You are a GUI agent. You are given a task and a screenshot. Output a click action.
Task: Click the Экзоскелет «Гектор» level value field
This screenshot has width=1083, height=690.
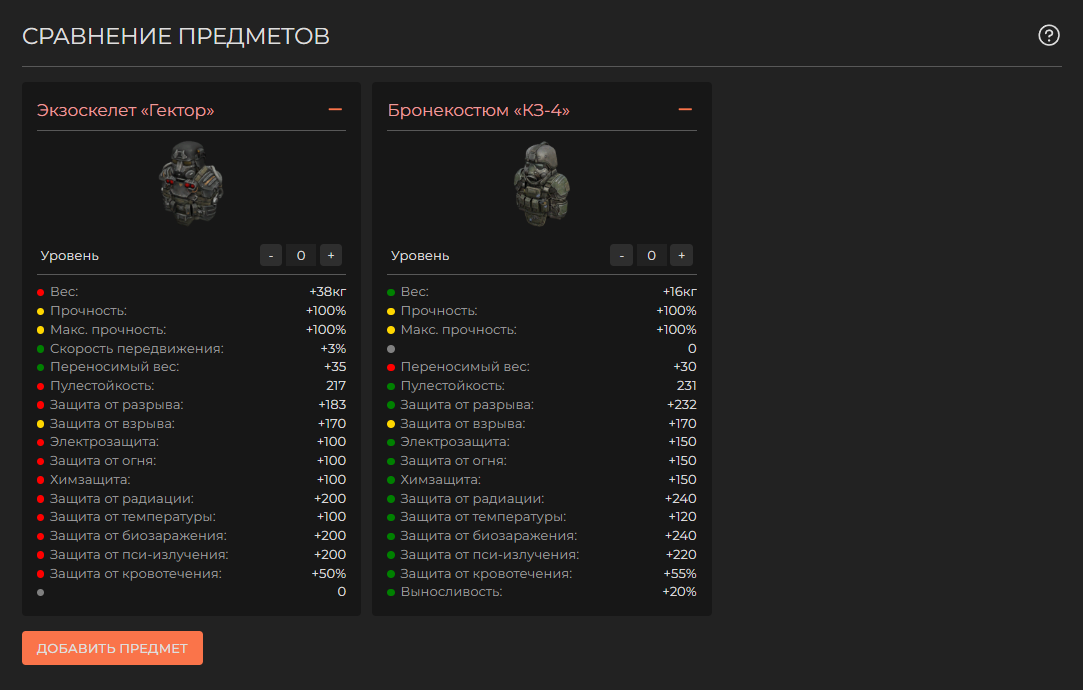[301, 255]
